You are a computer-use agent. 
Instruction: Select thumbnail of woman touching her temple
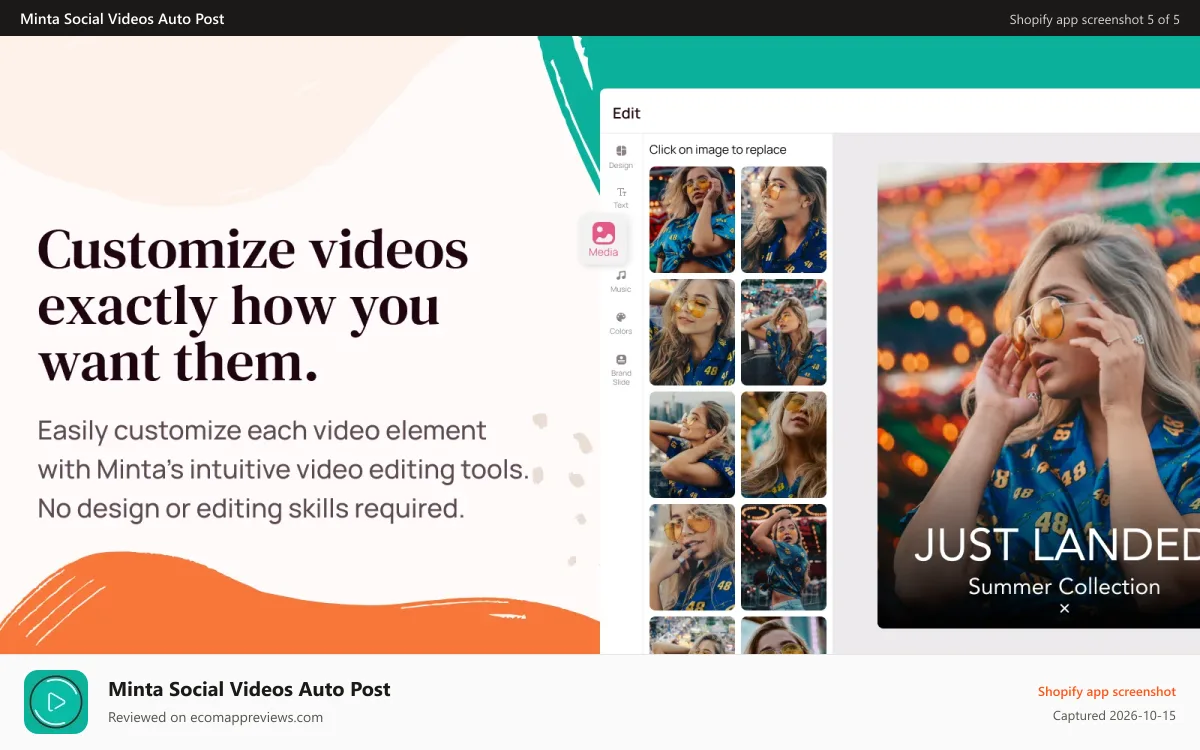[x=692, y=219]
